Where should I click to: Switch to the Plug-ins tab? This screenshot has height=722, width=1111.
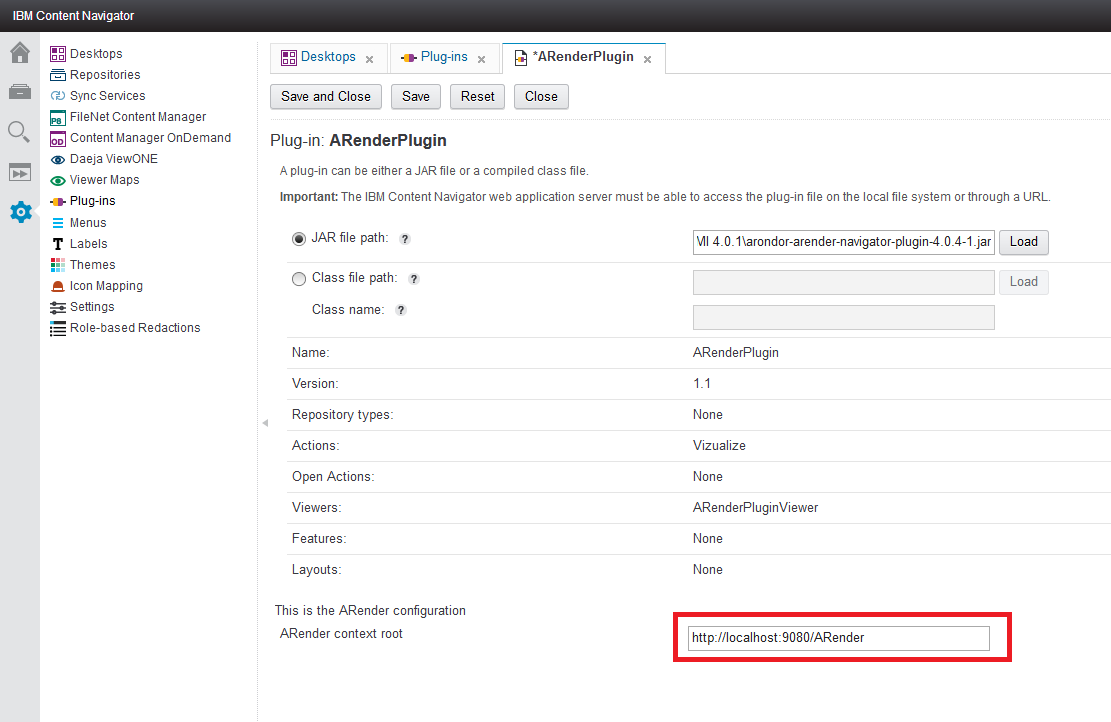[x=444, y=57]
